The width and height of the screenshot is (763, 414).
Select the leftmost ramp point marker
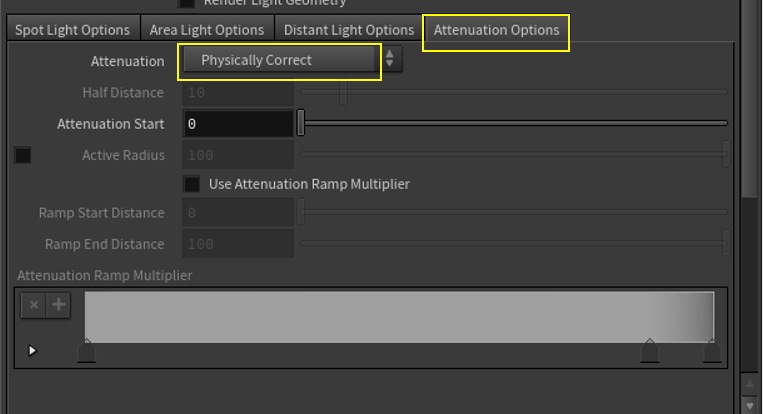pos(87,351)
